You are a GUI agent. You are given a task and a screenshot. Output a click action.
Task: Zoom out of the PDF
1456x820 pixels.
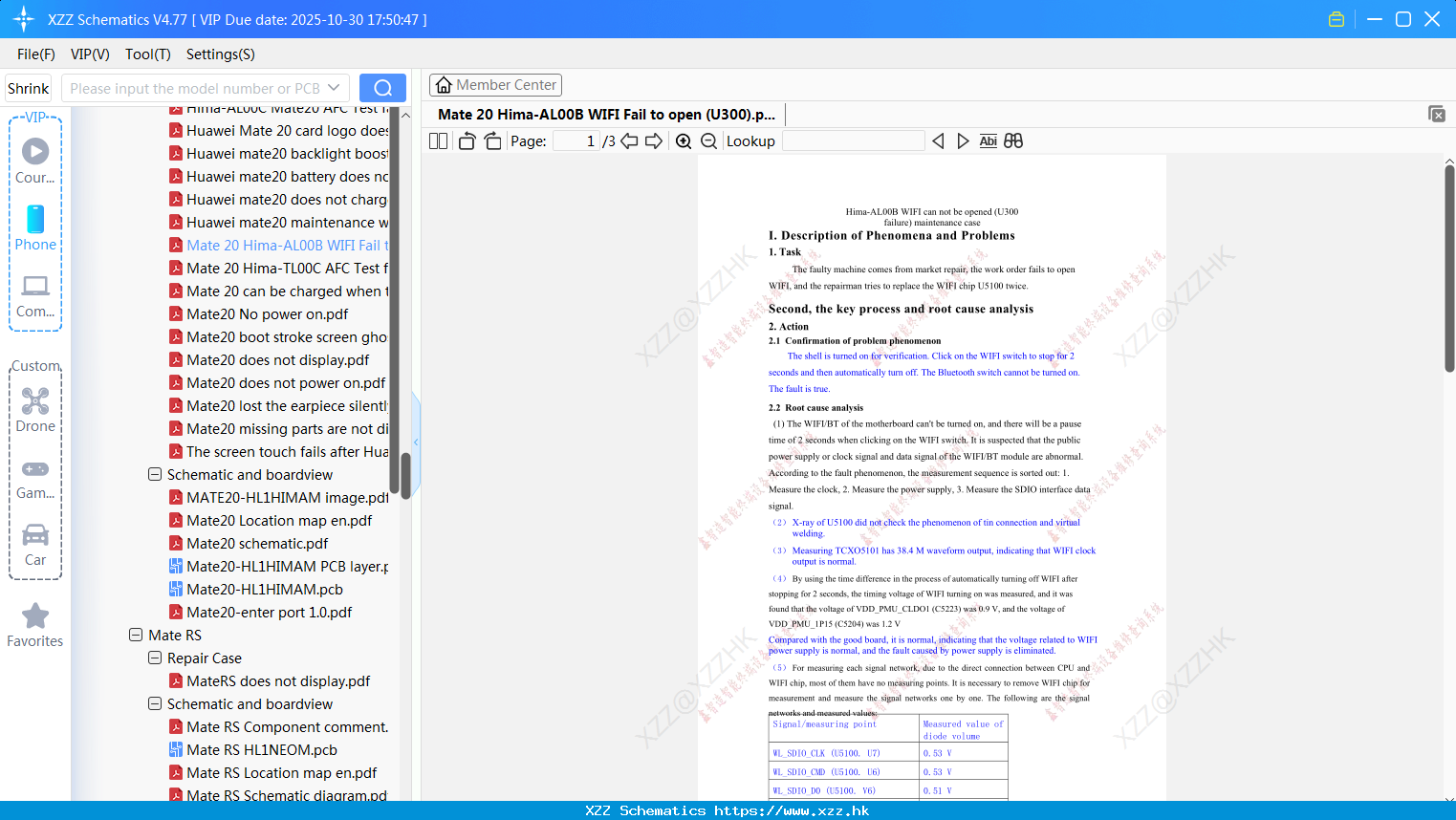(x=709, y=140)
